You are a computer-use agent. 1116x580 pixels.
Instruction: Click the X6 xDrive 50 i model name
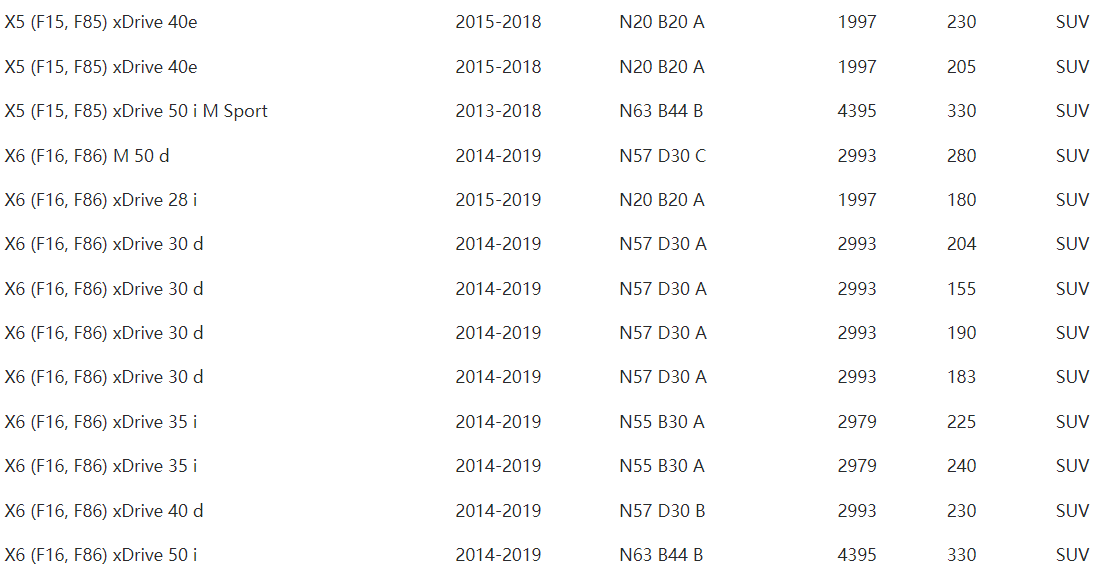pos(101,555)
